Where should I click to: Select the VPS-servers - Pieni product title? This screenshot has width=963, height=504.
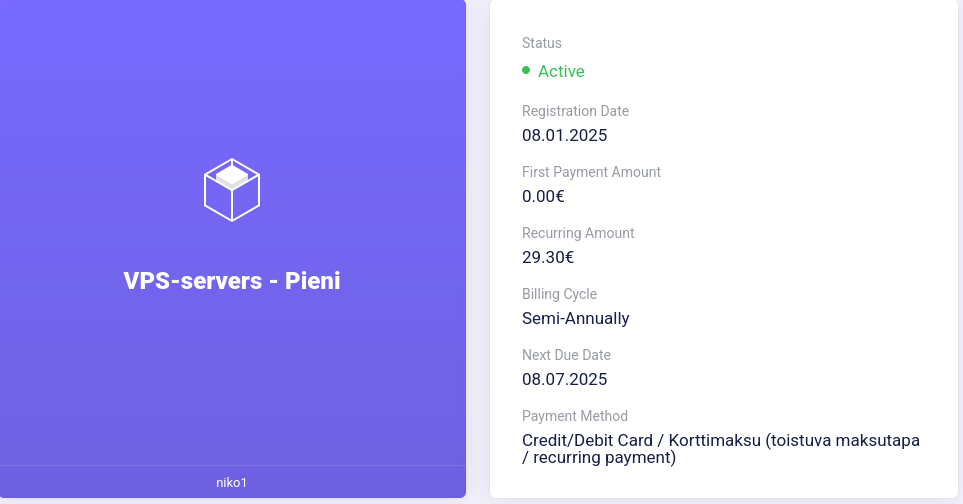pos(232,281)
